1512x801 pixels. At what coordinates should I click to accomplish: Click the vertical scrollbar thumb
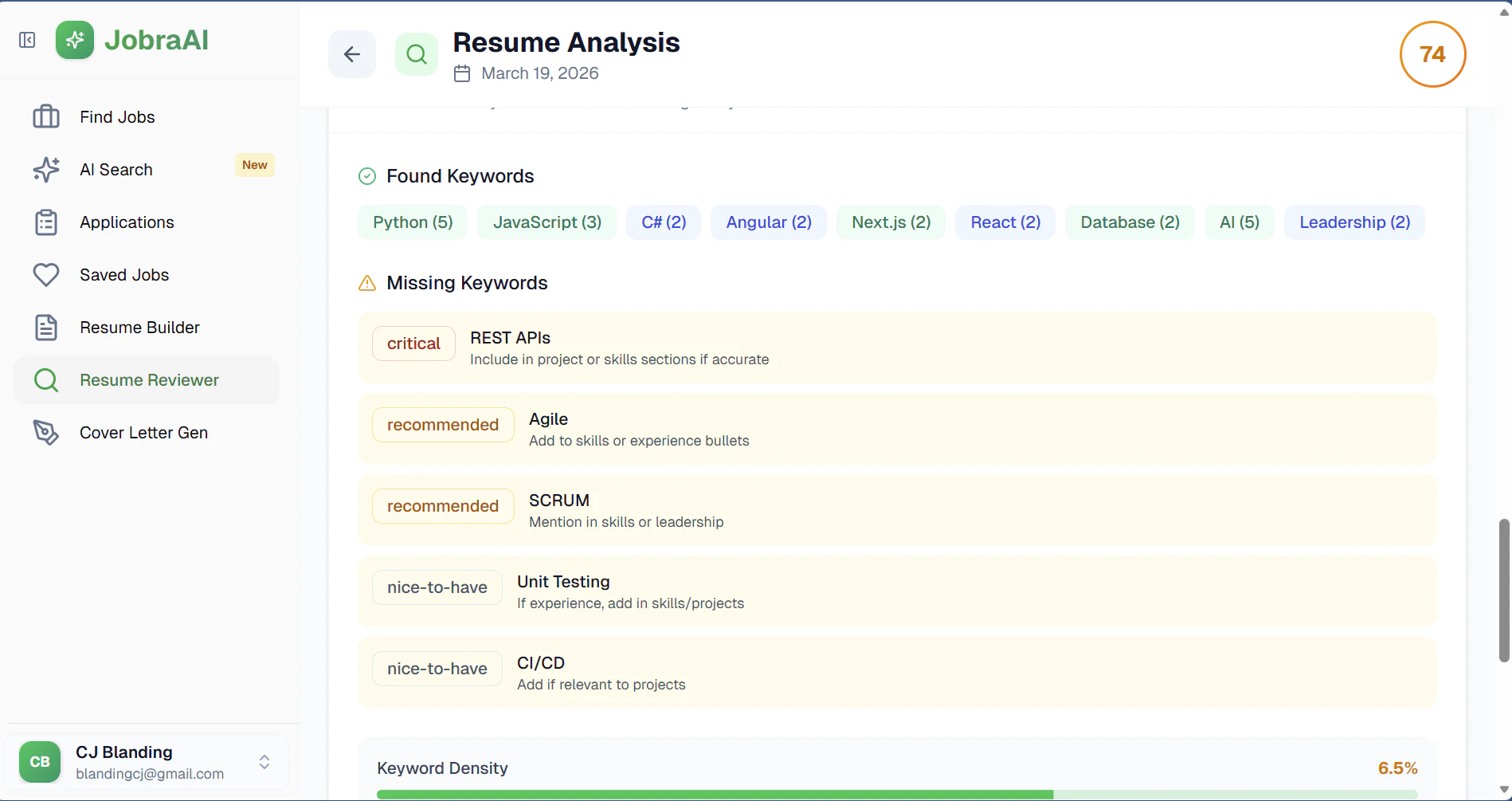click(x=1504, y=590)
